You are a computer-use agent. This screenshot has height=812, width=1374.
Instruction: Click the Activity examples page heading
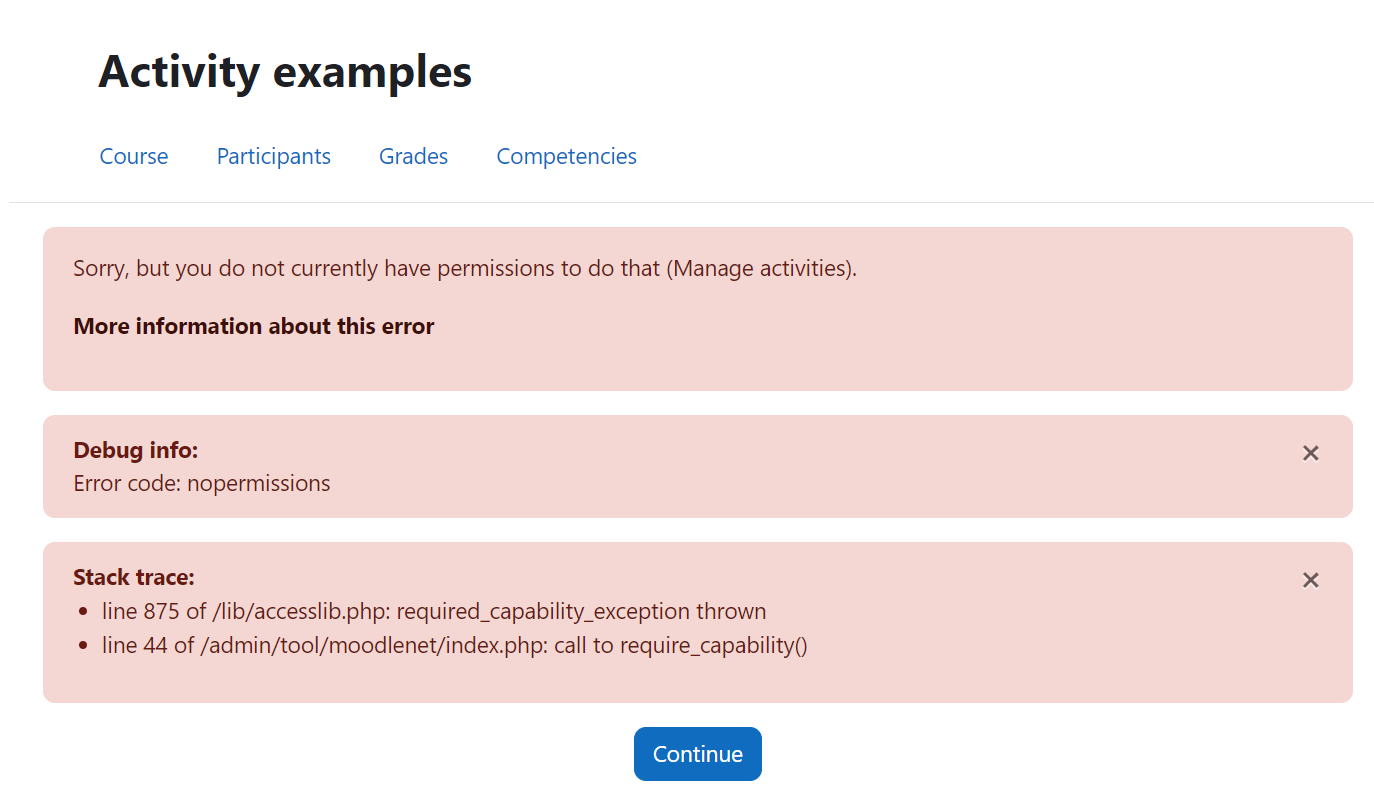[285, 72]
